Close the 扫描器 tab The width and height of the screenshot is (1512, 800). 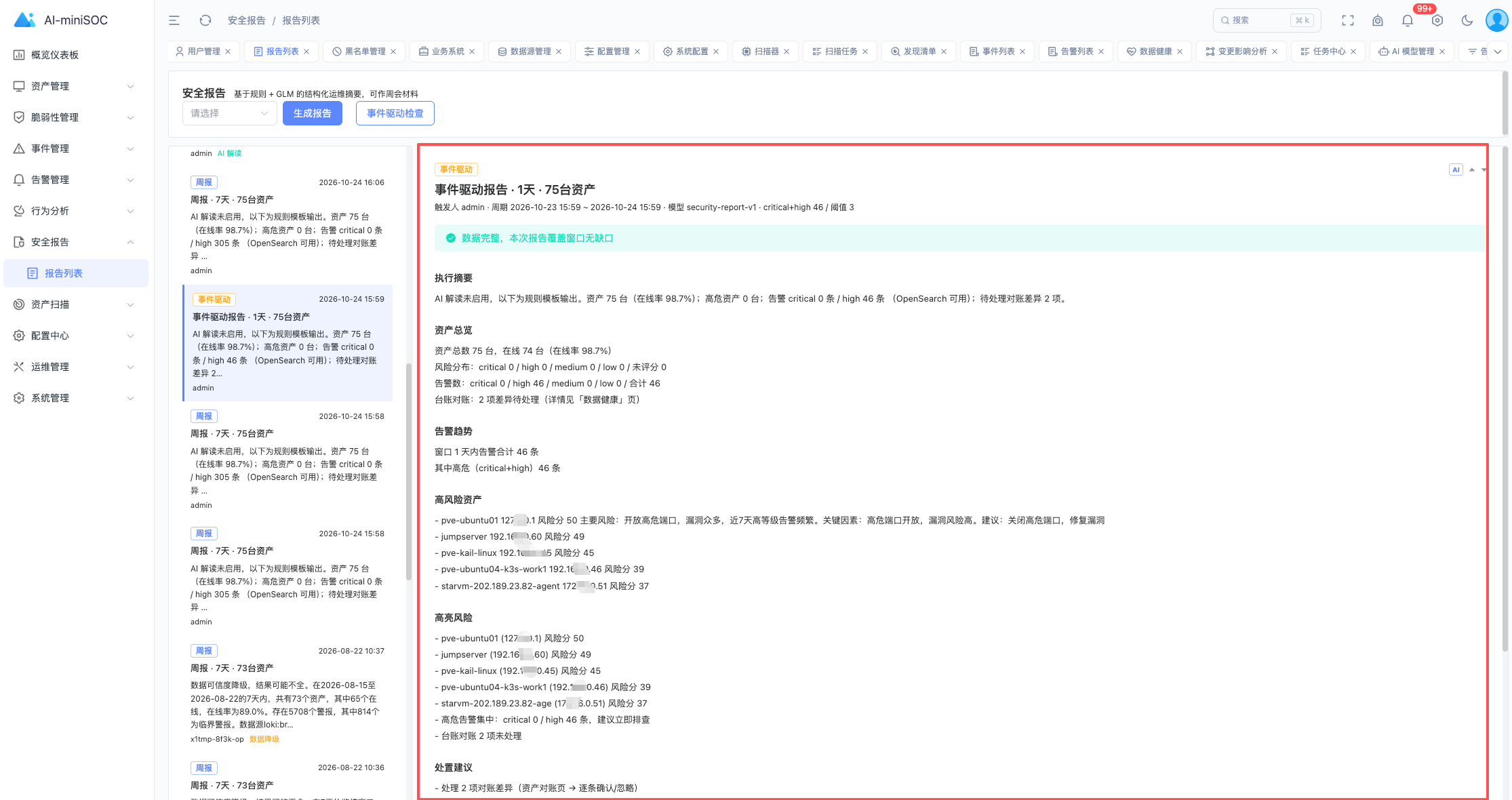[787, 52]
